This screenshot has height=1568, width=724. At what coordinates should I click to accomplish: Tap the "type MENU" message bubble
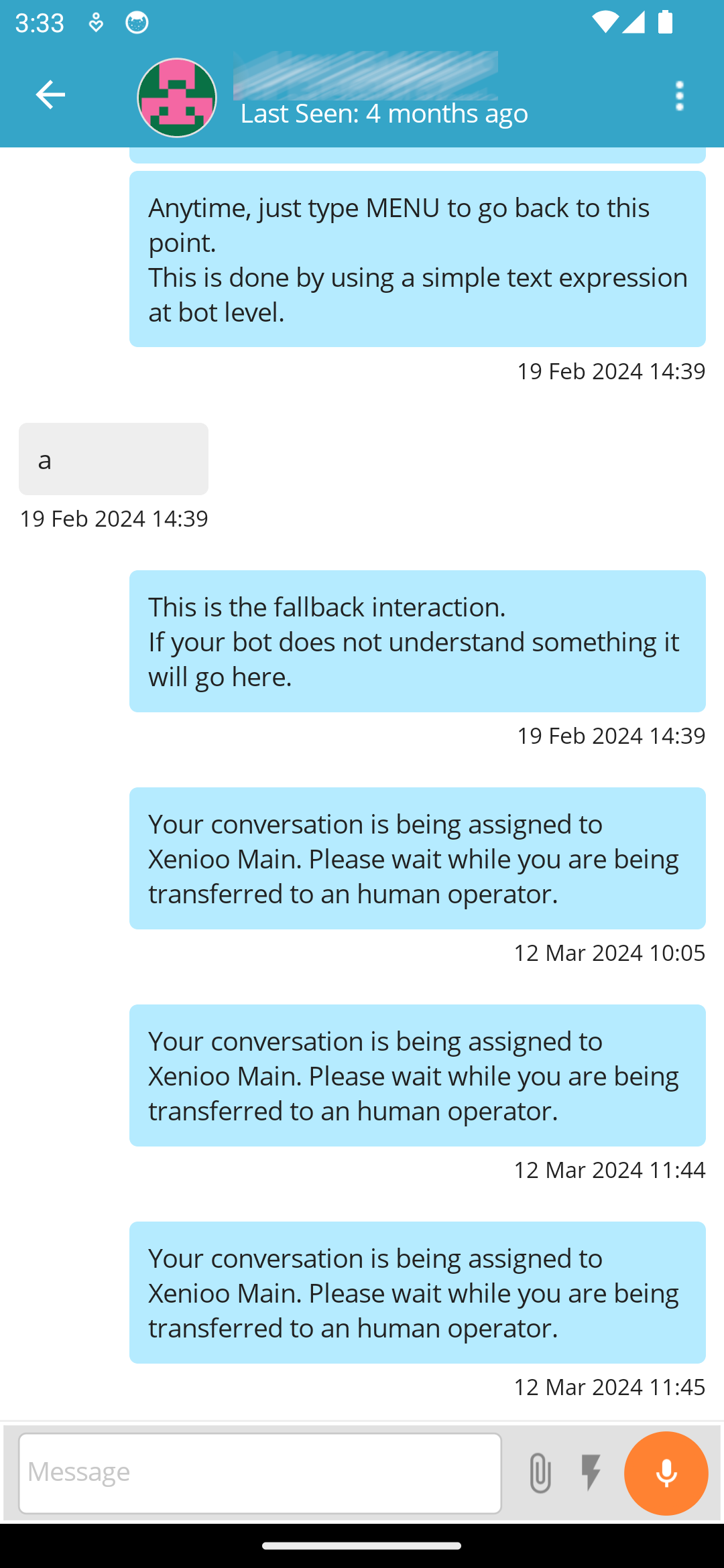tap(417, 259)
